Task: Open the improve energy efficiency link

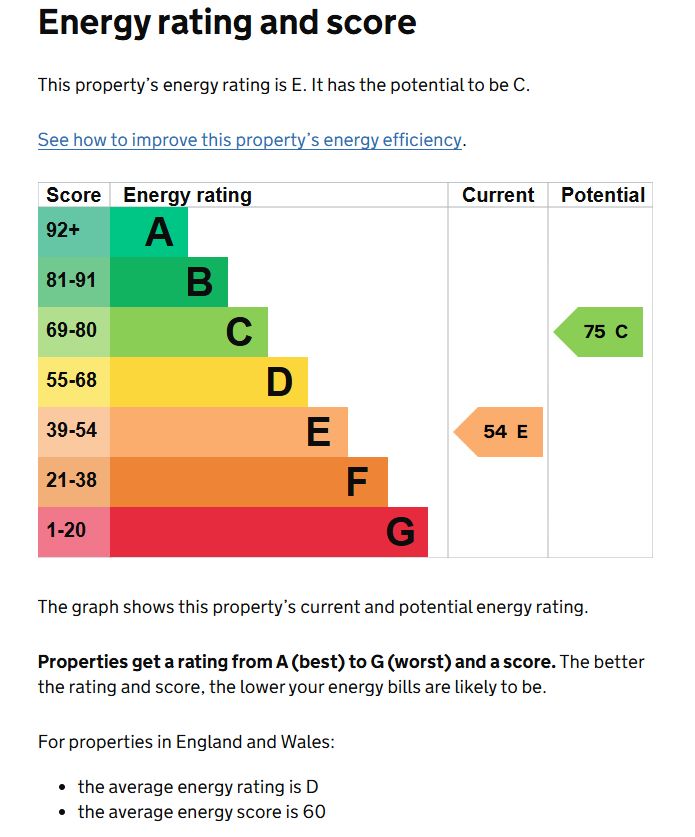Action: tap(250, 140)
